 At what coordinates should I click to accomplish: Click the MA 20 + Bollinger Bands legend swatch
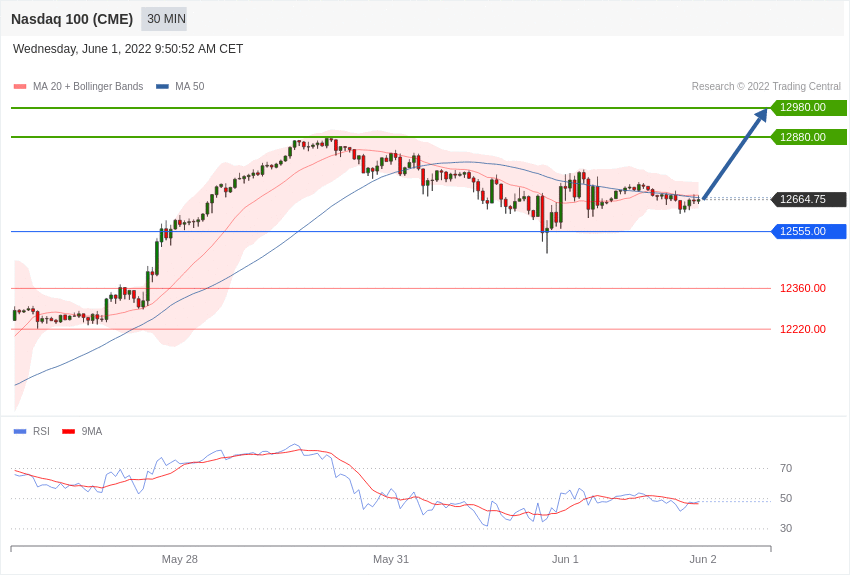(20, 87)
